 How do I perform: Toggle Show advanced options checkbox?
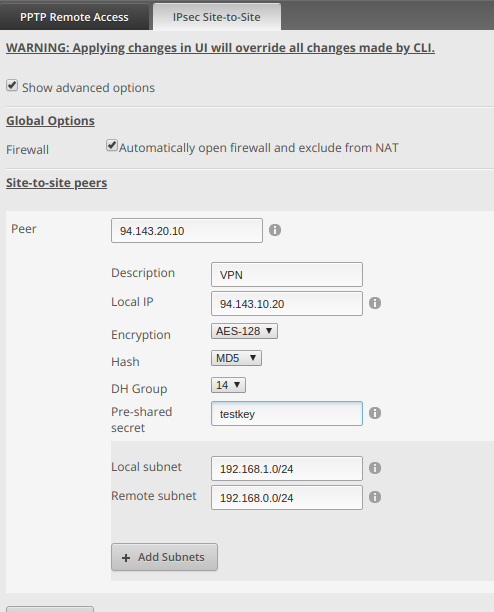tap(12, 85)
